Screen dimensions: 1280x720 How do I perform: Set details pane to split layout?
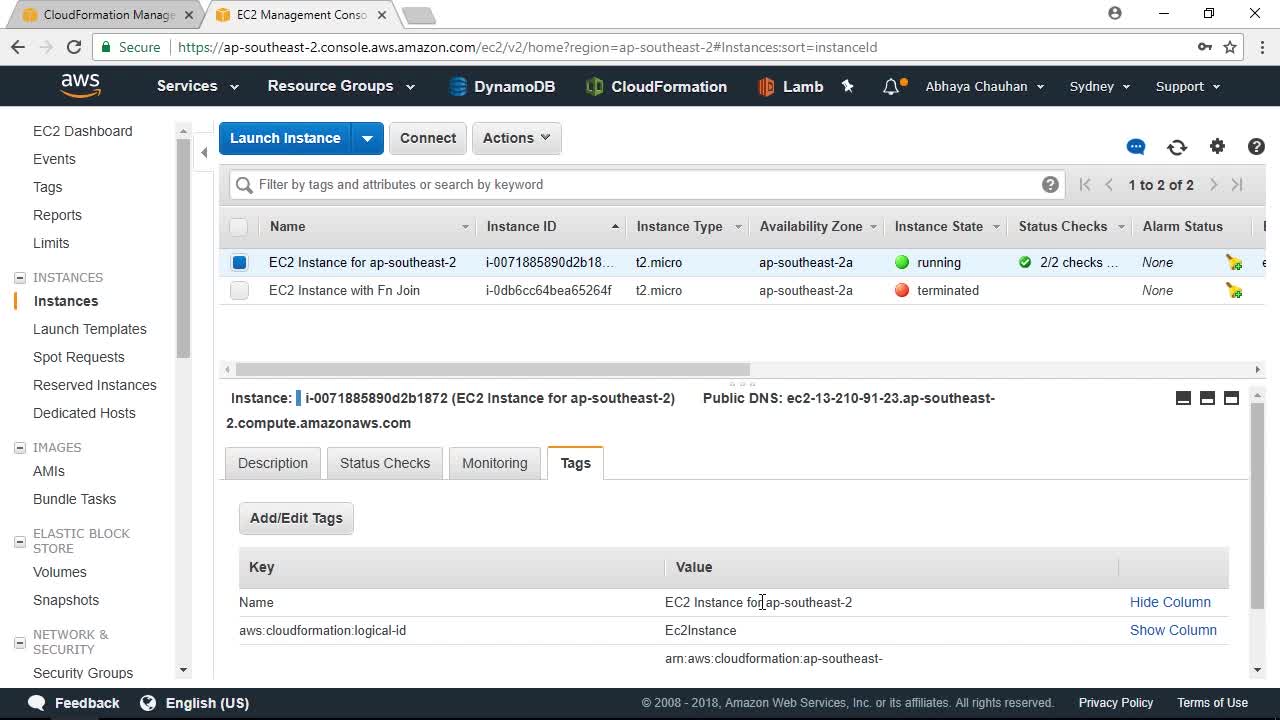coord(1207,398)
